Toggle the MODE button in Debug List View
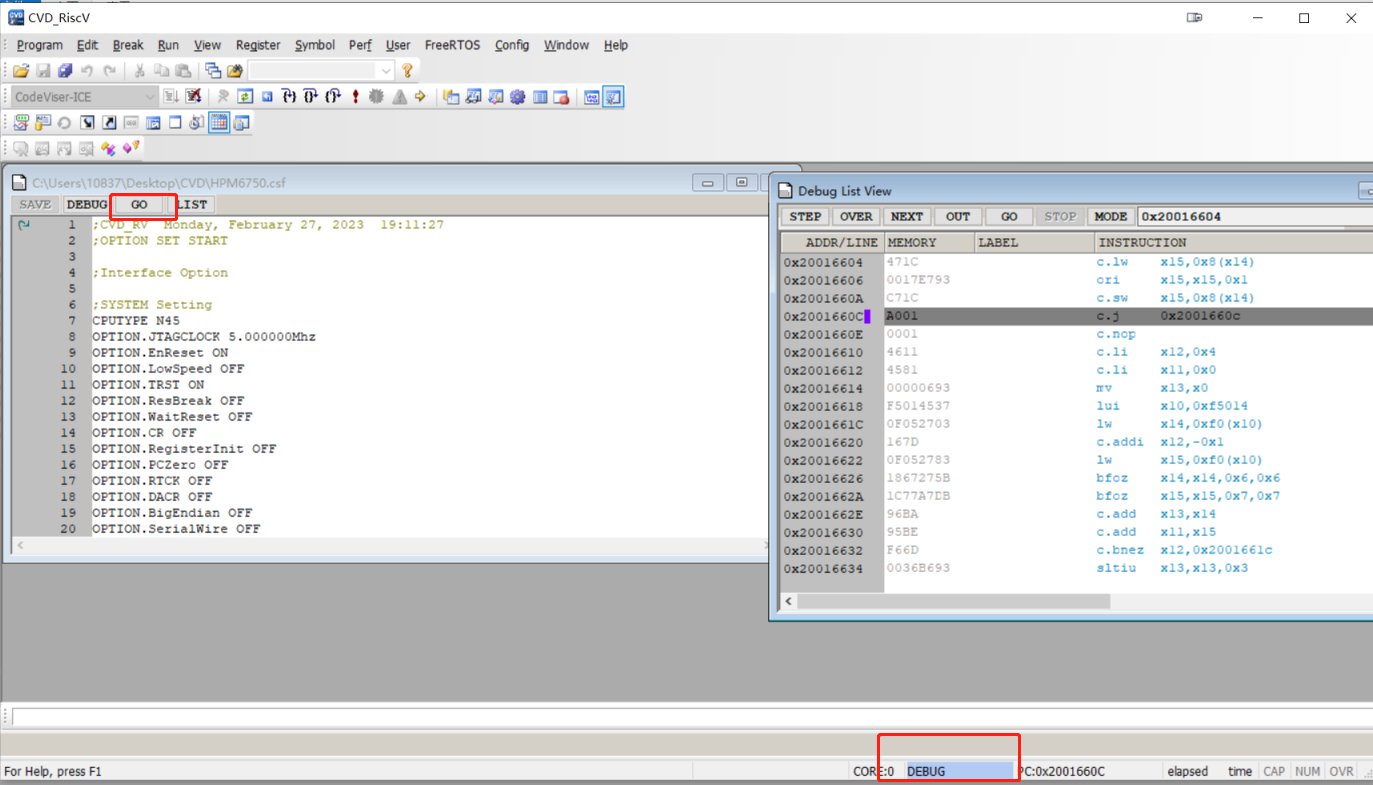Image resolution: width=1373 pixels, height=785 pixels. (x=1110, y=216)
